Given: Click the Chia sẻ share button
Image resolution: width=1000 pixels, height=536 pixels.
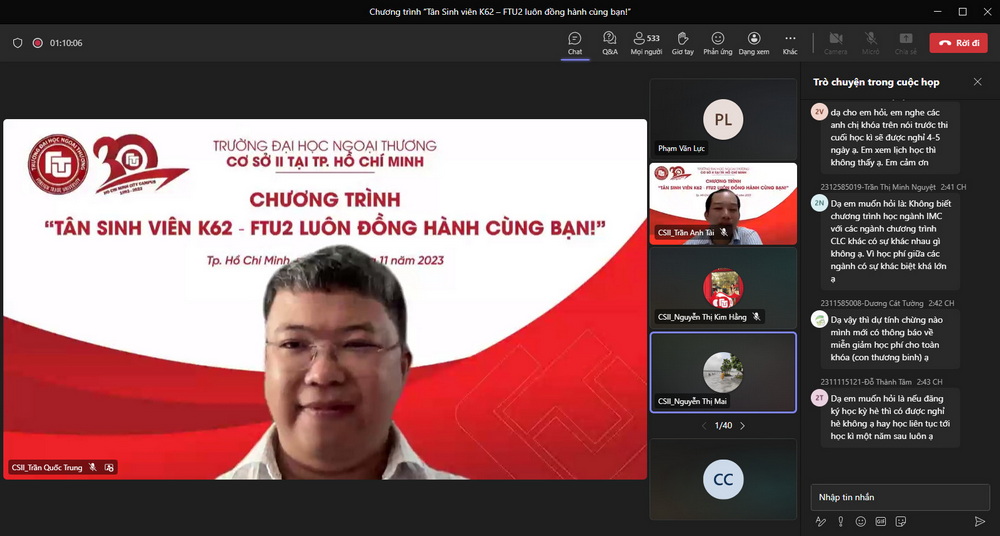Looking at the screenshot, I should tap(906, 43).
